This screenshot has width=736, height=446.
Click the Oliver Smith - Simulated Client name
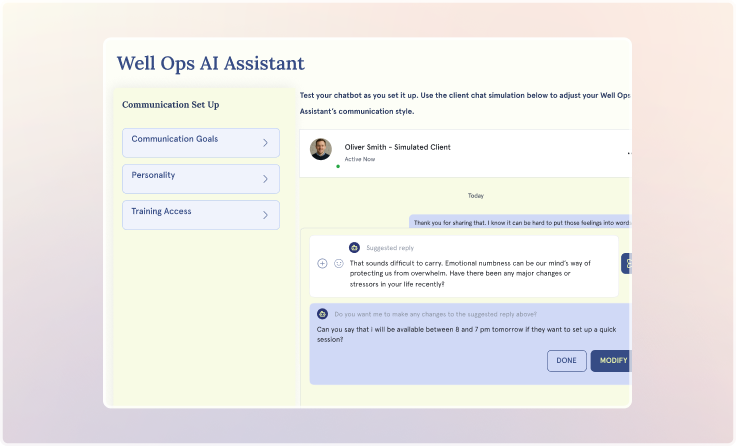tap(397, 147)
